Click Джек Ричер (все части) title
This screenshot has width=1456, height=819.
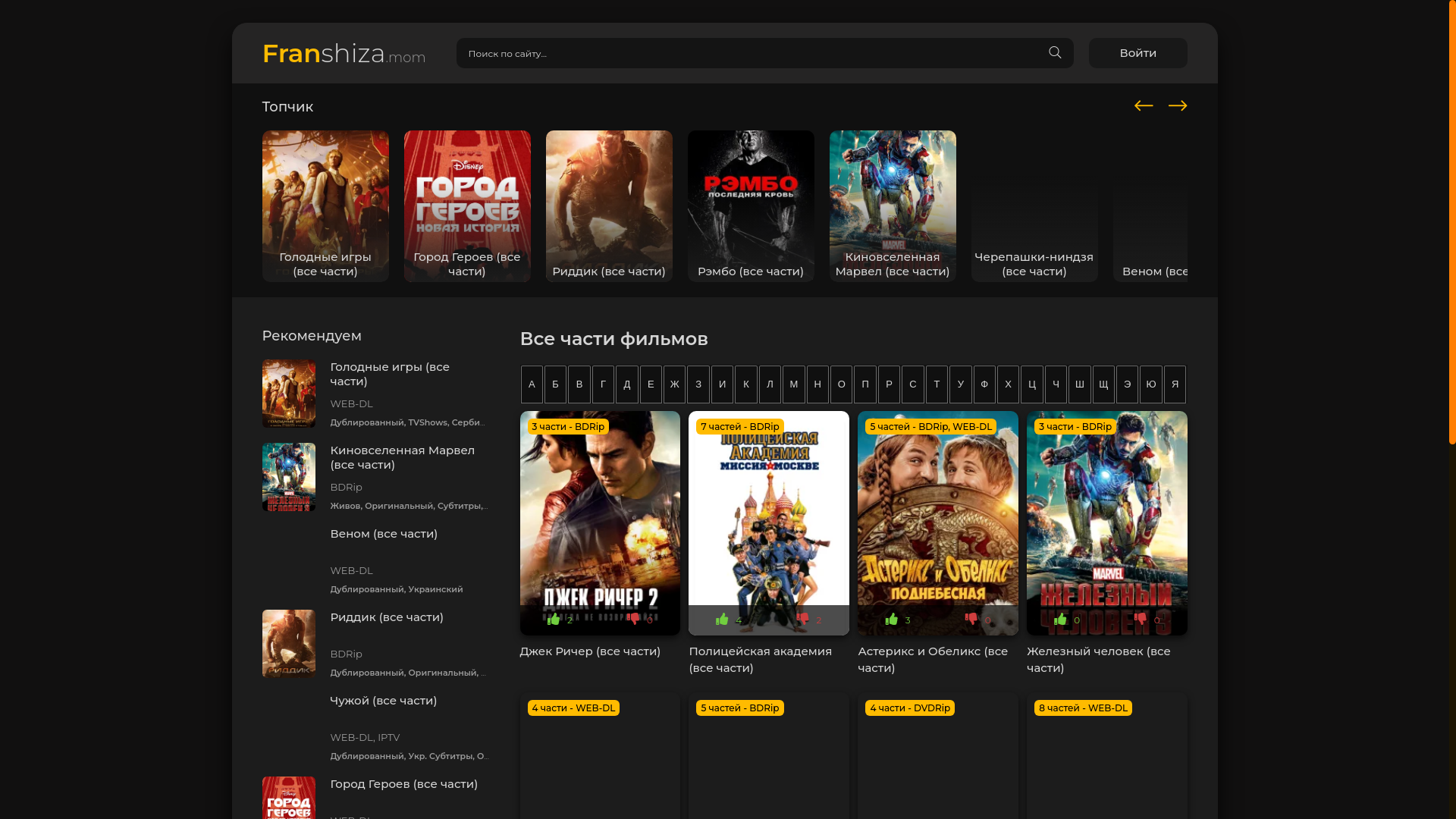click(590, 651)
